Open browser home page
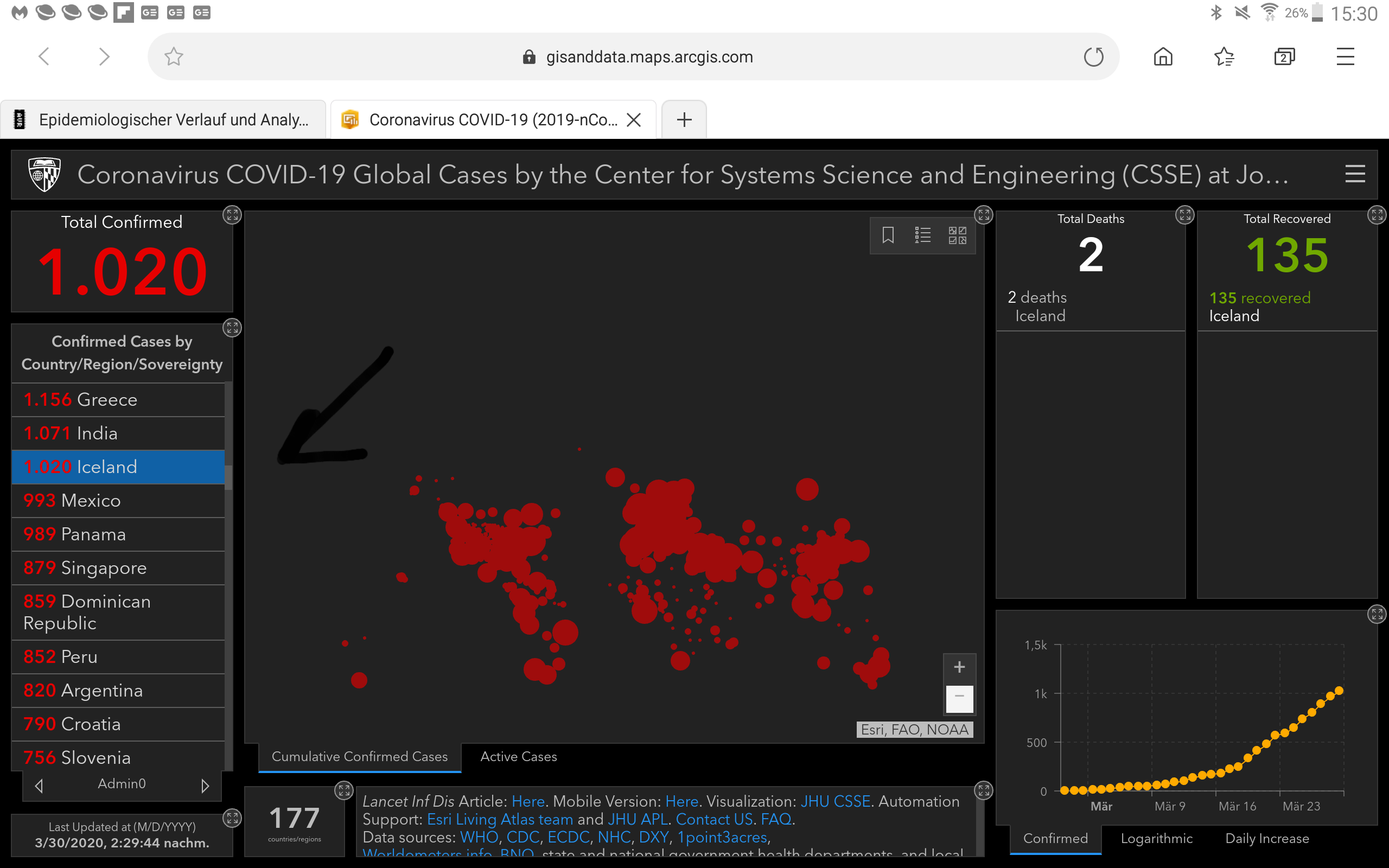 pyautogui.click(x=1163, y=56)
